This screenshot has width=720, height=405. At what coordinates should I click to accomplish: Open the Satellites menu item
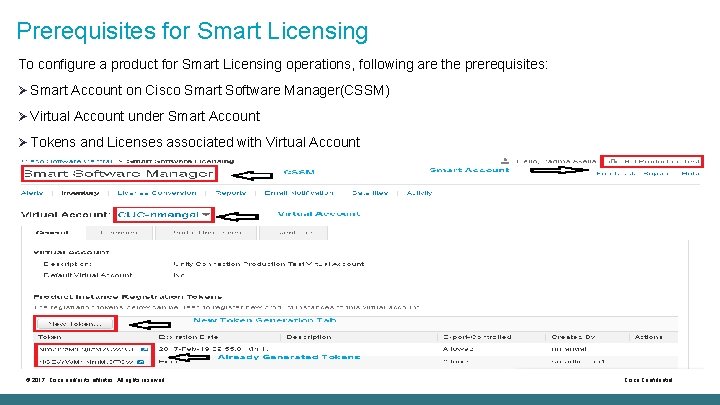pos(370,193)
